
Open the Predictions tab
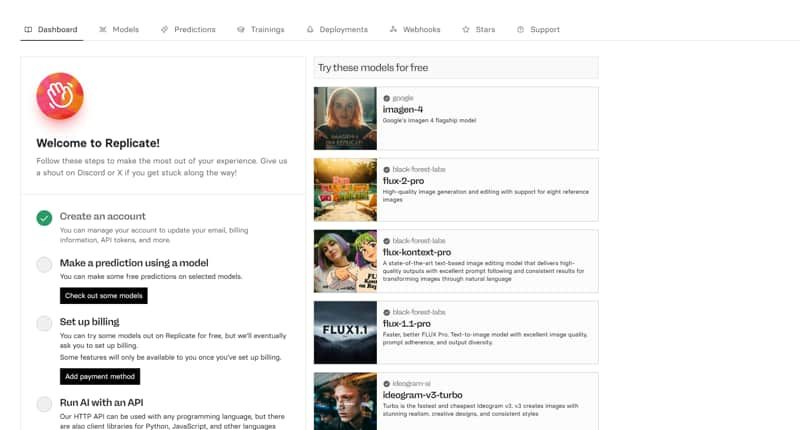(x=194, y=30)
